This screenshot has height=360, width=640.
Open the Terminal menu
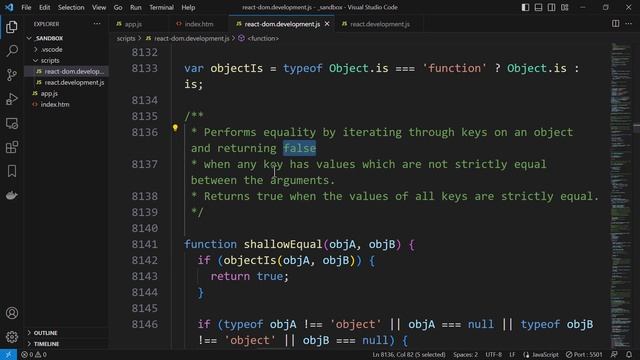[x=161, y=7]
